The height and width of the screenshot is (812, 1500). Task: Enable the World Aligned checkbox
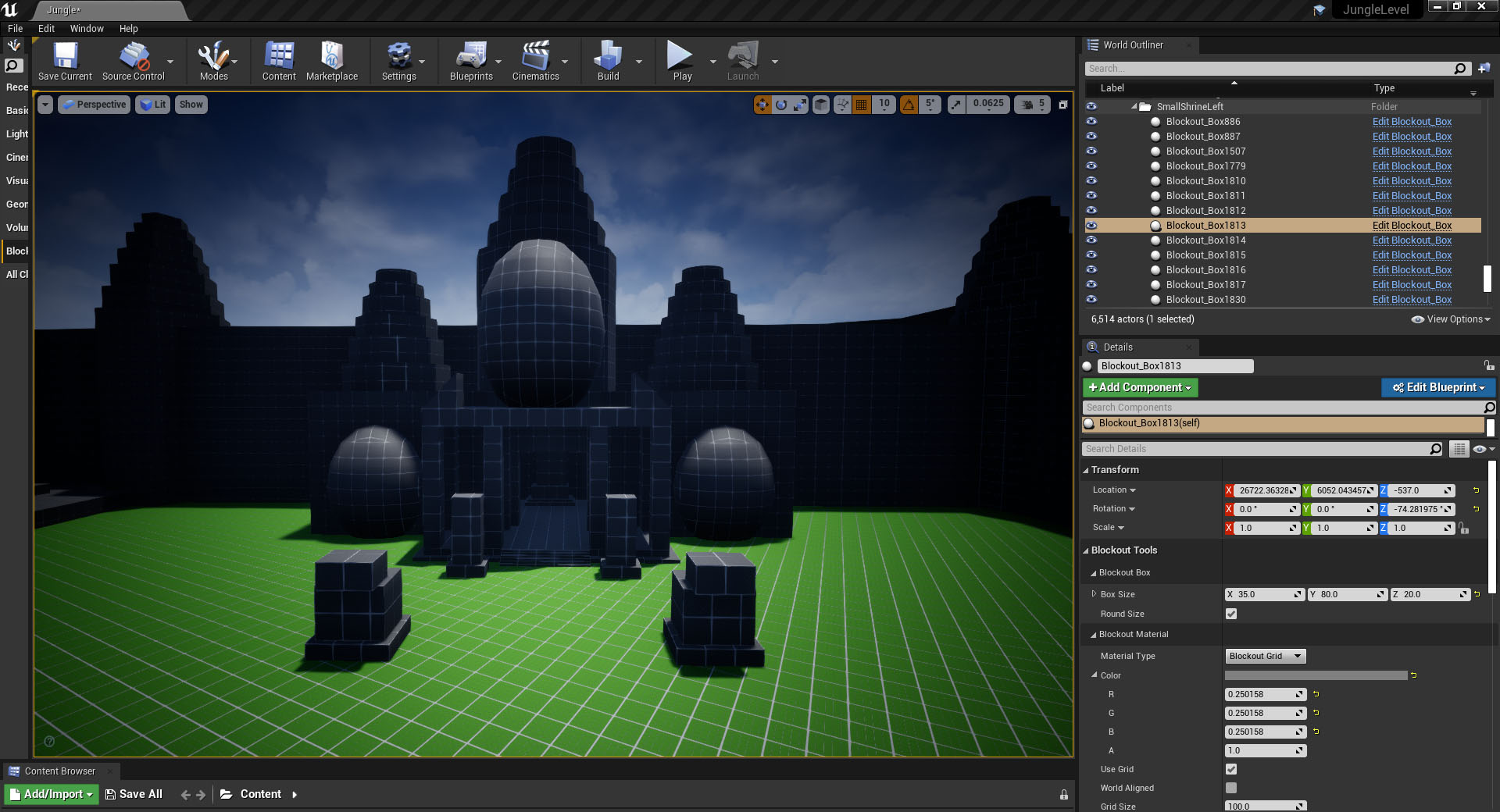coord(1231,788)
